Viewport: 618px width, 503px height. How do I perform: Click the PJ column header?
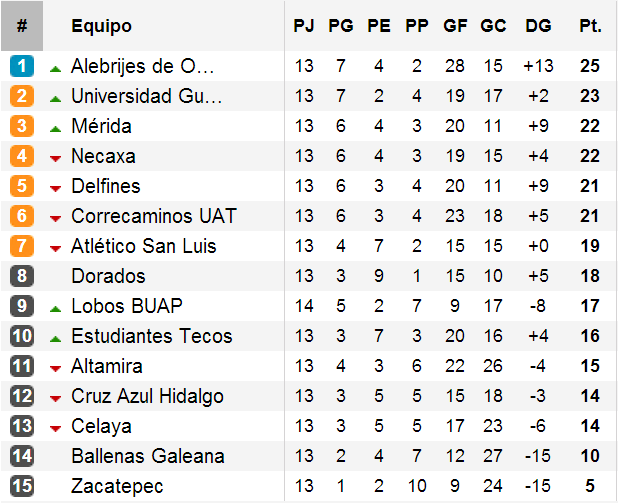point(304,26)
